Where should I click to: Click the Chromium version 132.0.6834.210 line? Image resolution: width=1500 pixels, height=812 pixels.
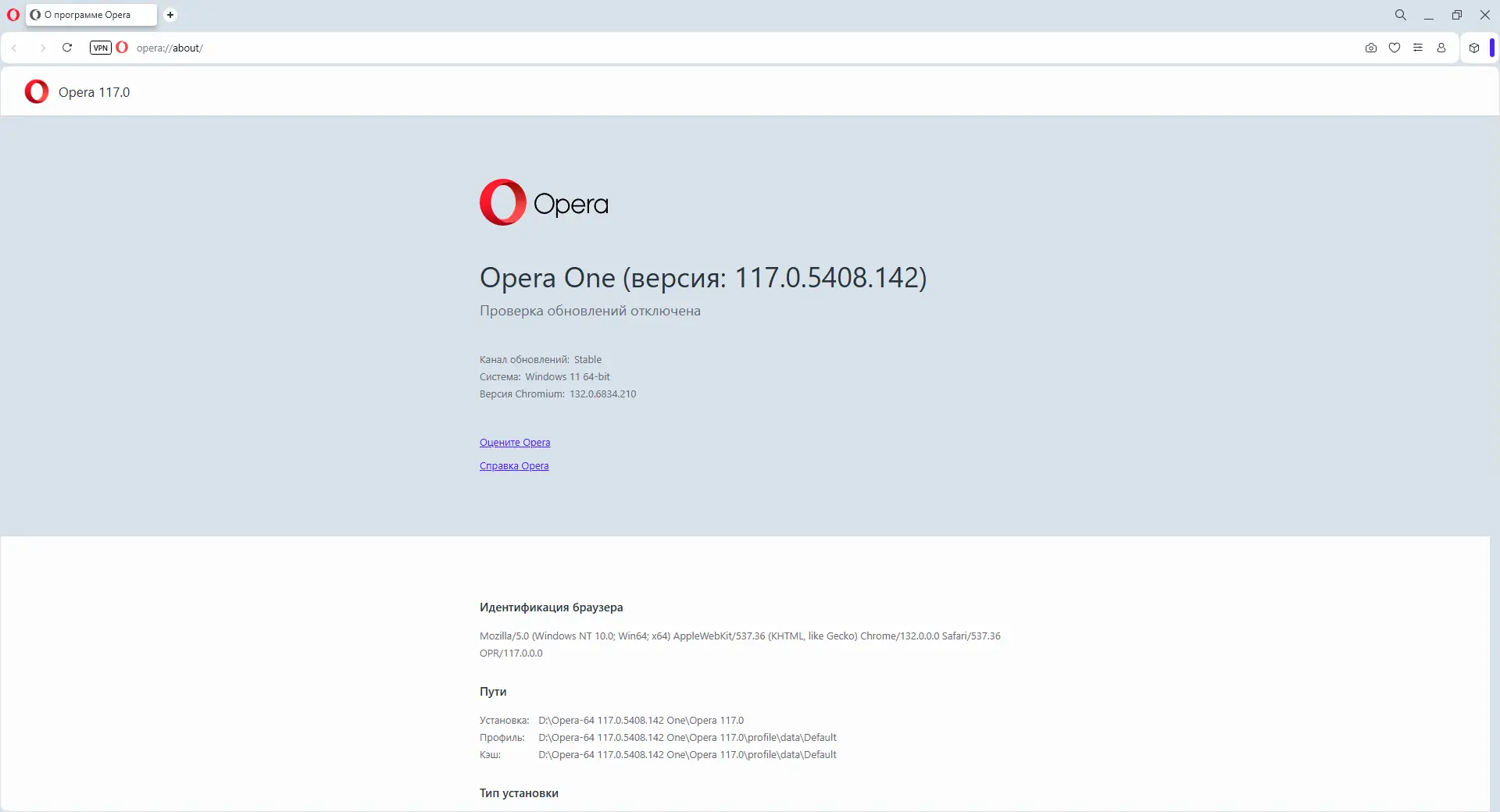click(x=558, y=394)
